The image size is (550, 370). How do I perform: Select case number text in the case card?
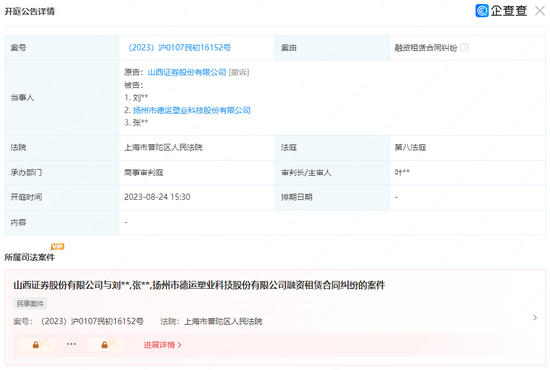(79, 321)
